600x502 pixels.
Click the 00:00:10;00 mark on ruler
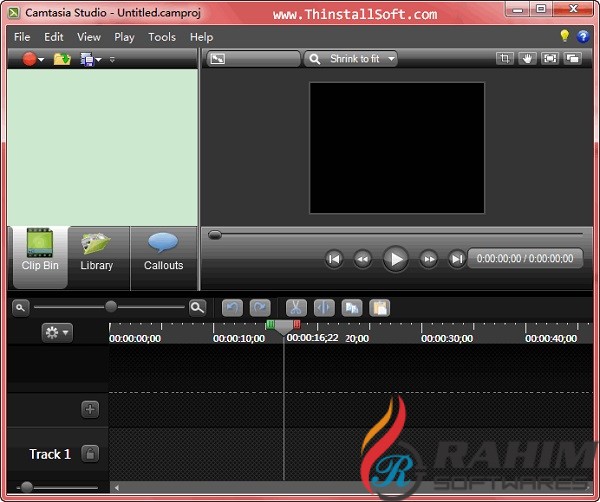[x=239, y=339]
